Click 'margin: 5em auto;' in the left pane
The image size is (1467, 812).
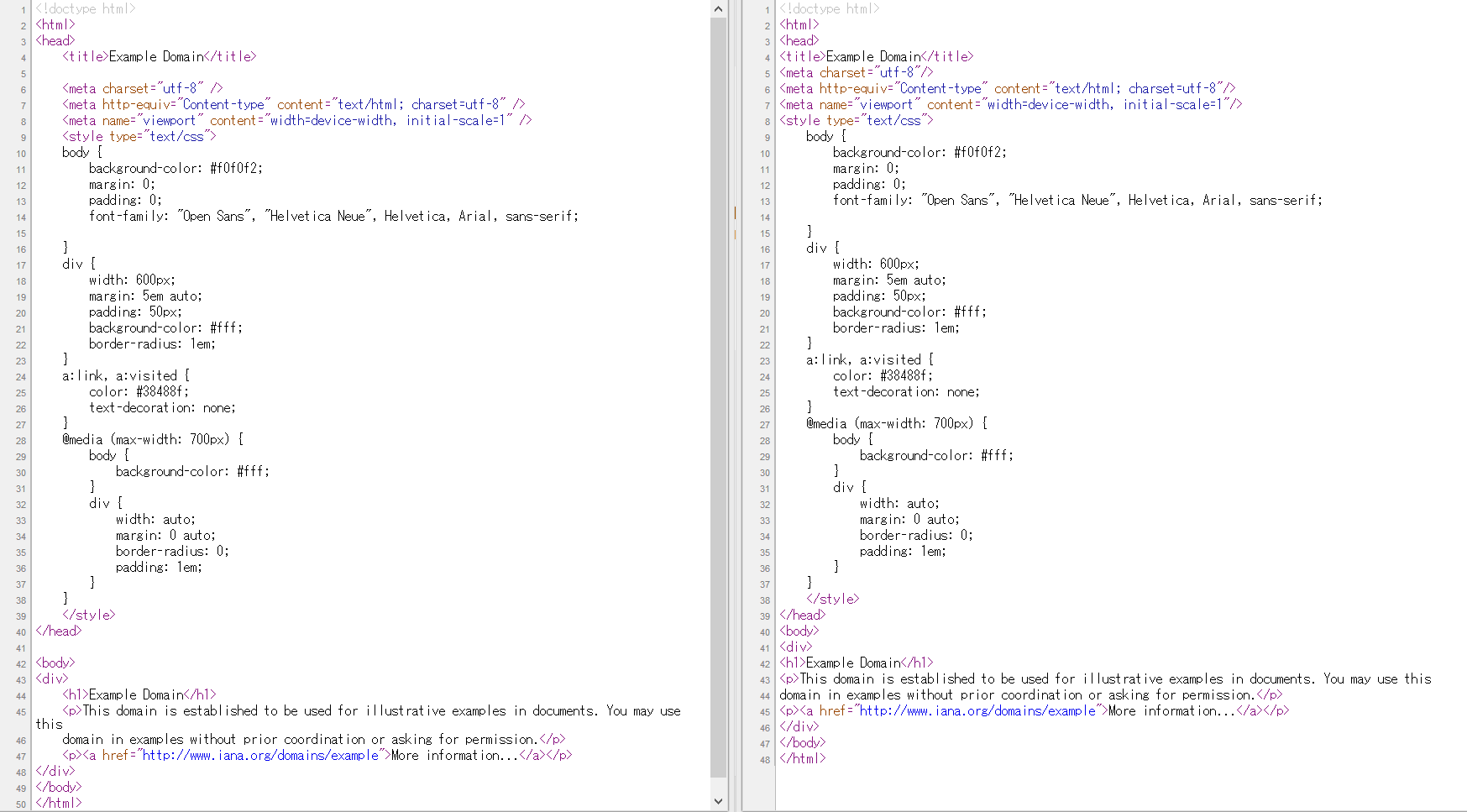(146, 296)
